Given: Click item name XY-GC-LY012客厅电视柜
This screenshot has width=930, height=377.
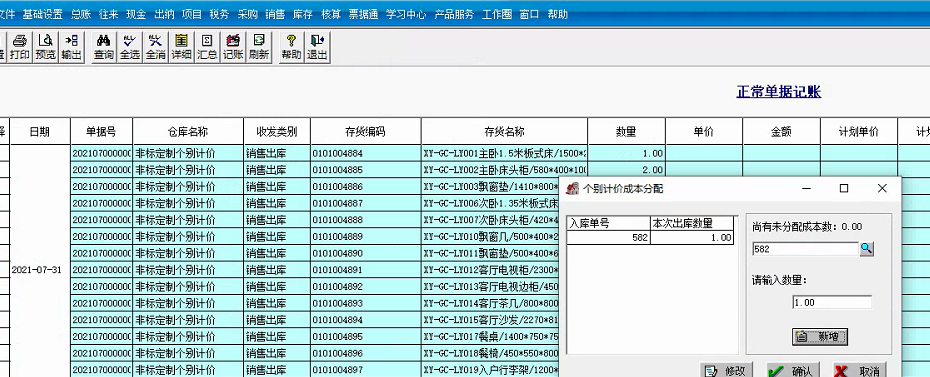Looking at the screenshot, I should coord(491,270).
